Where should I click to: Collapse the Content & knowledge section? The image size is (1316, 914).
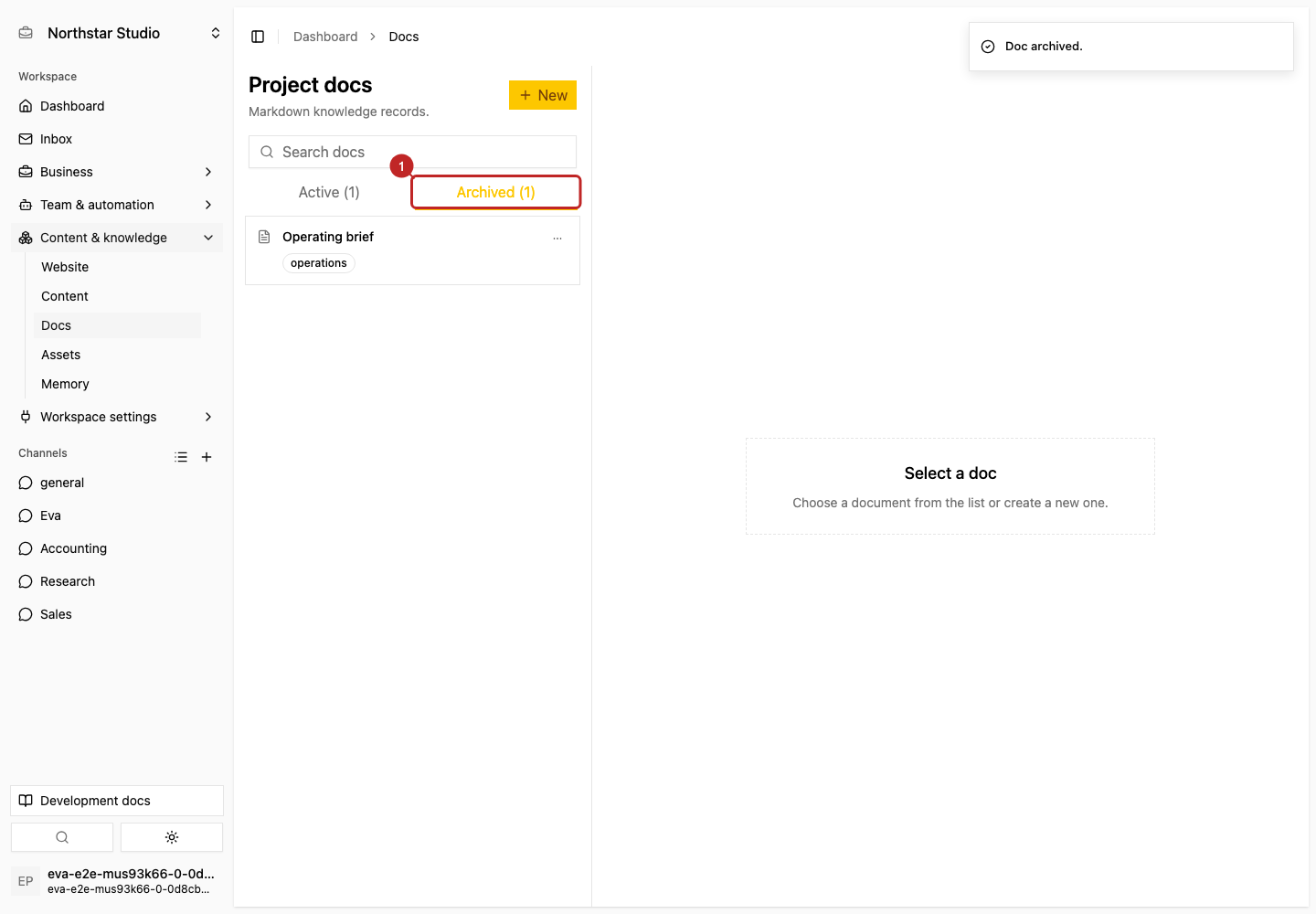tap(208, 238)
